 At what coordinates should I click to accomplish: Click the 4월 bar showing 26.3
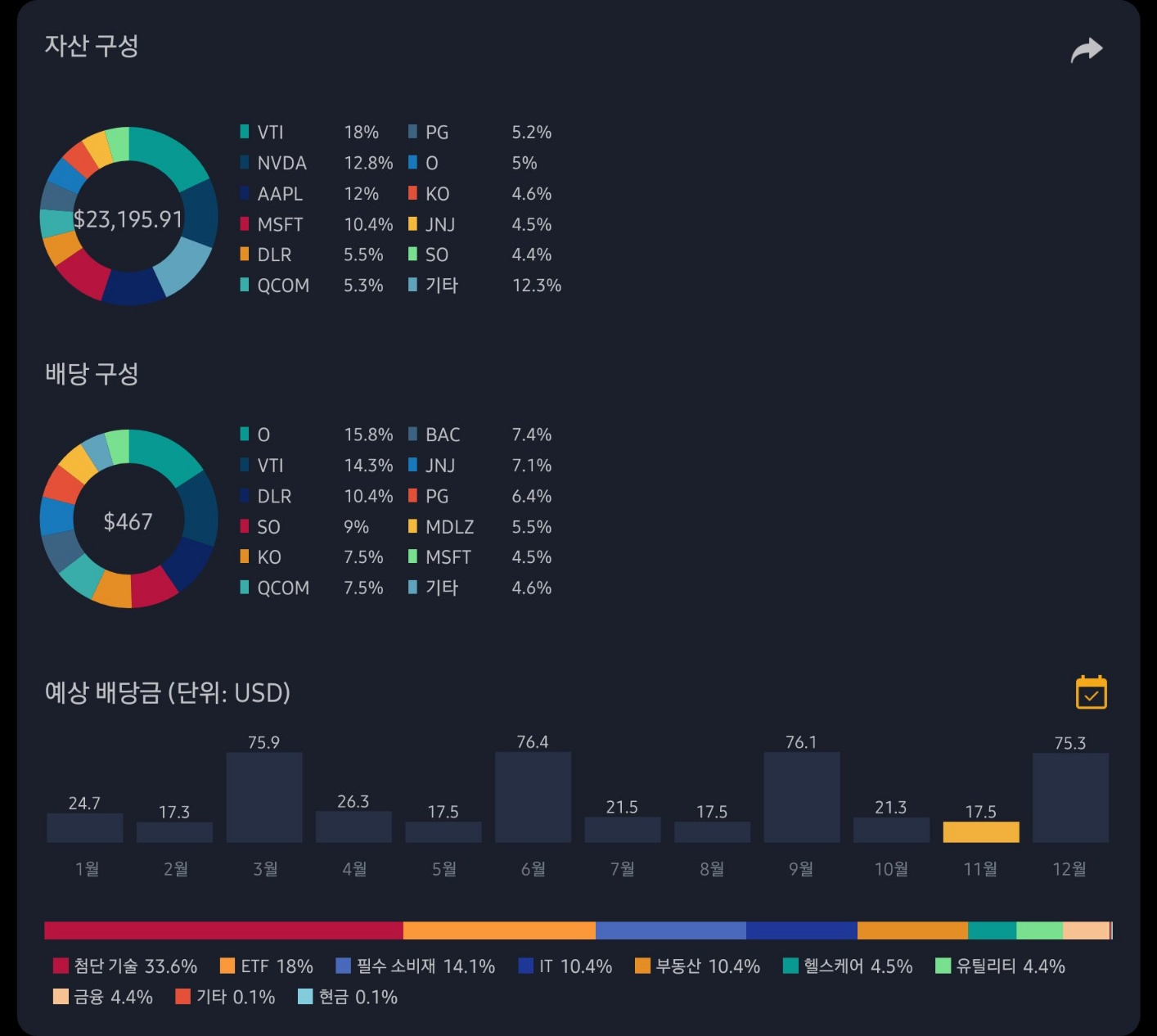point(353,827)
